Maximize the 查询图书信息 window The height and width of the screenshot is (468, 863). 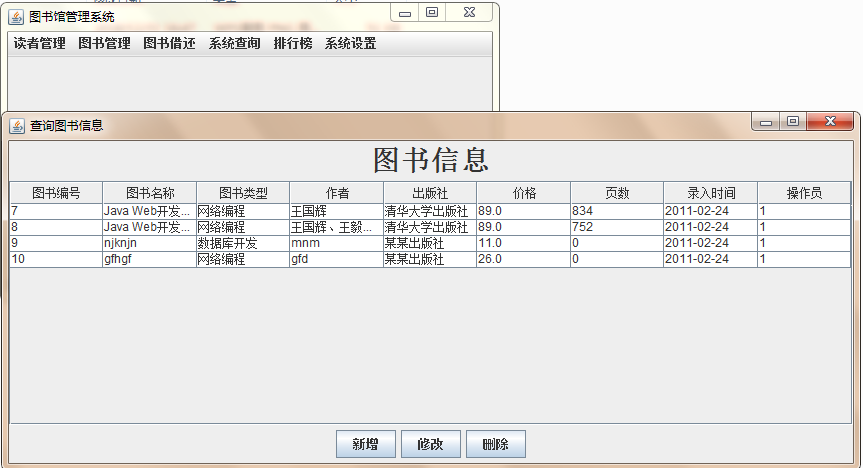793,122
